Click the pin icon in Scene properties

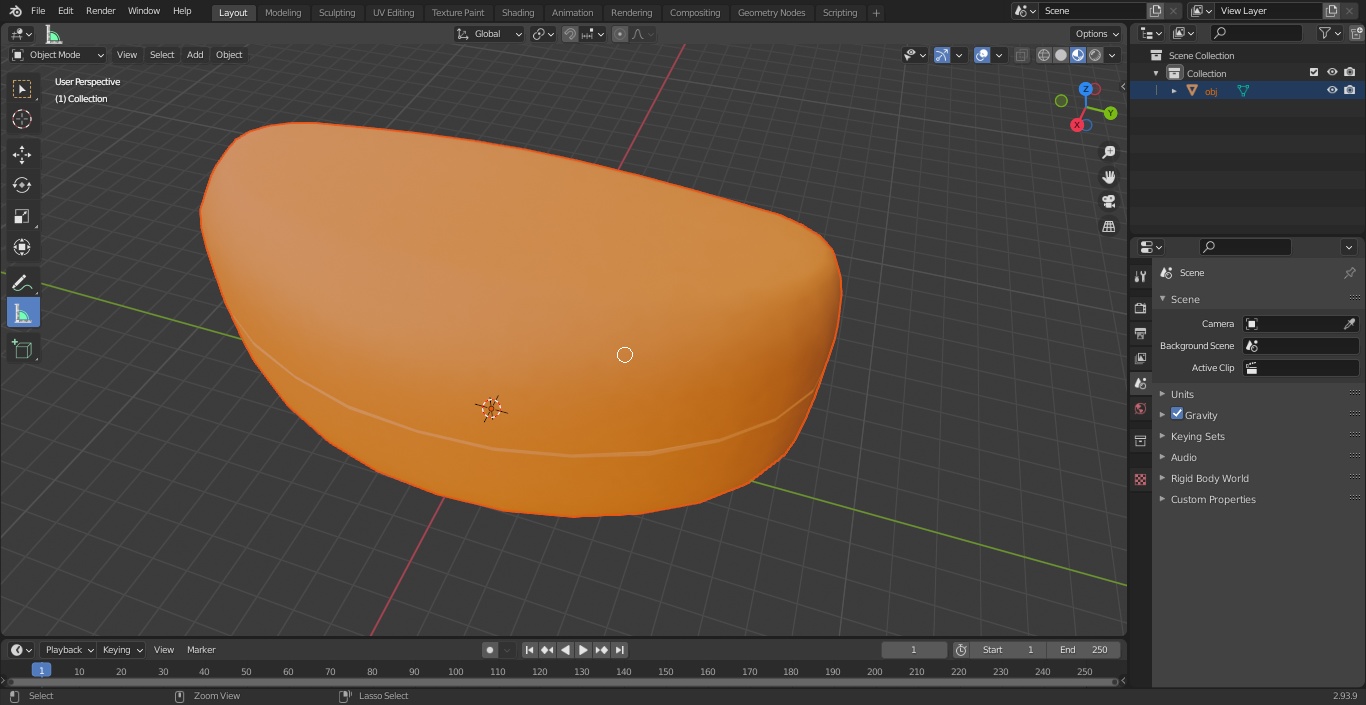tap(1349, 273)
